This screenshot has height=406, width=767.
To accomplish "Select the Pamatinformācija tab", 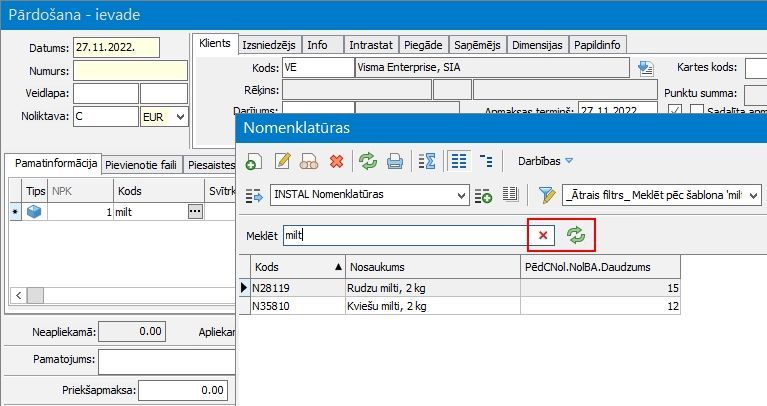I will [x=55, y=163].
